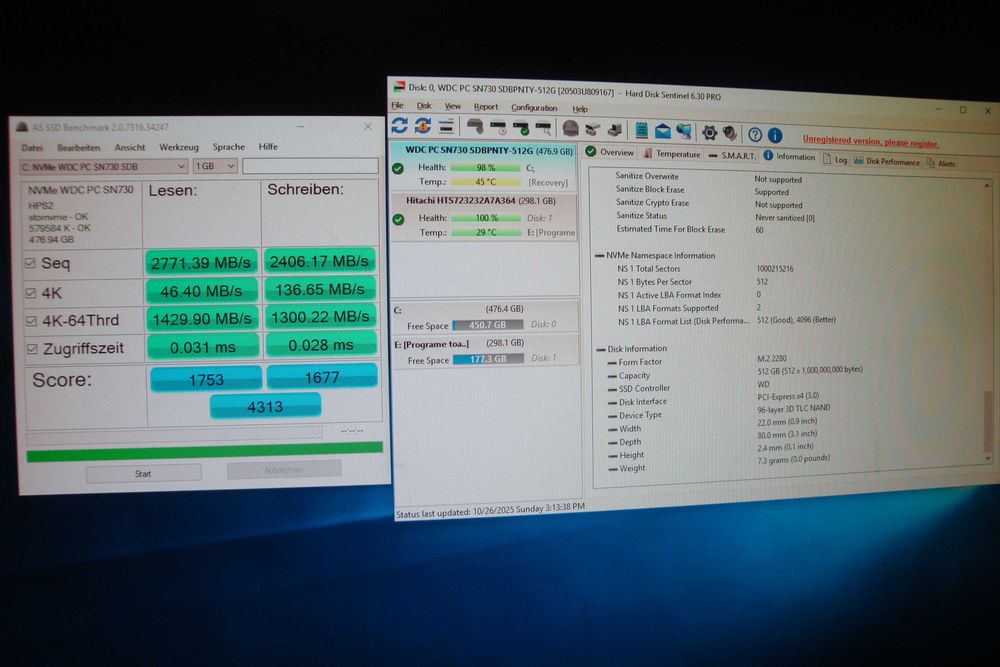Click the WDC Temp 45 °C bar
Image resolution: width=1000 pixels, height=667 pixels.
tap(485, 182)
